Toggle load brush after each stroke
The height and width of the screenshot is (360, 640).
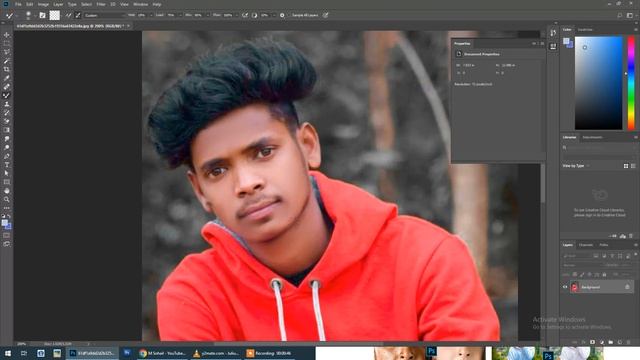click(x=69, y=15)
